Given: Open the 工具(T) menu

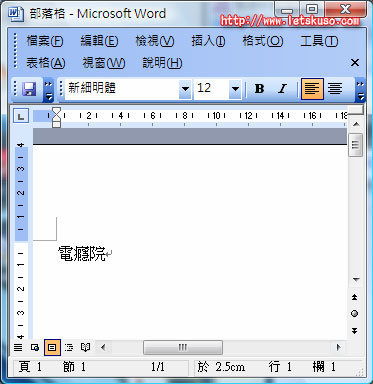Looking at the screenshot, I should [x=319, y=41].
